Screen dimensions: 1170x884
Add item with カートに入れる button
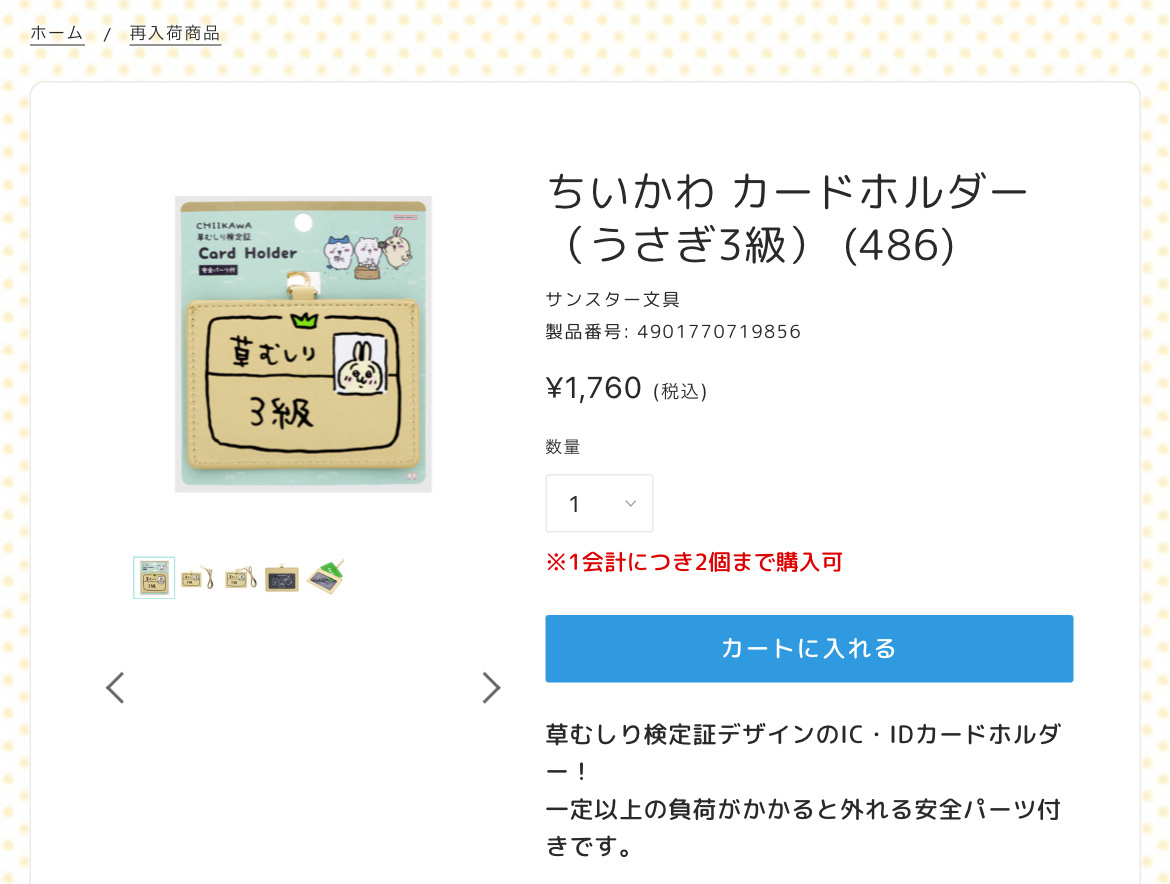click(x=809, y=648)
